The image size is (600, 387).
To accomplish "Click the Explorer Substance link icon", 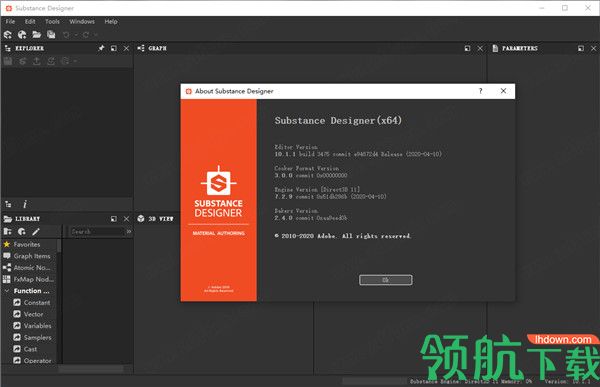I will click(23, 61).
